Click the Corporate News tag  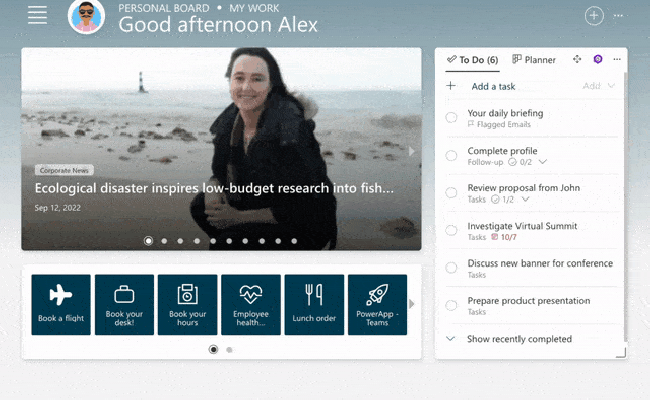(64, 170)
